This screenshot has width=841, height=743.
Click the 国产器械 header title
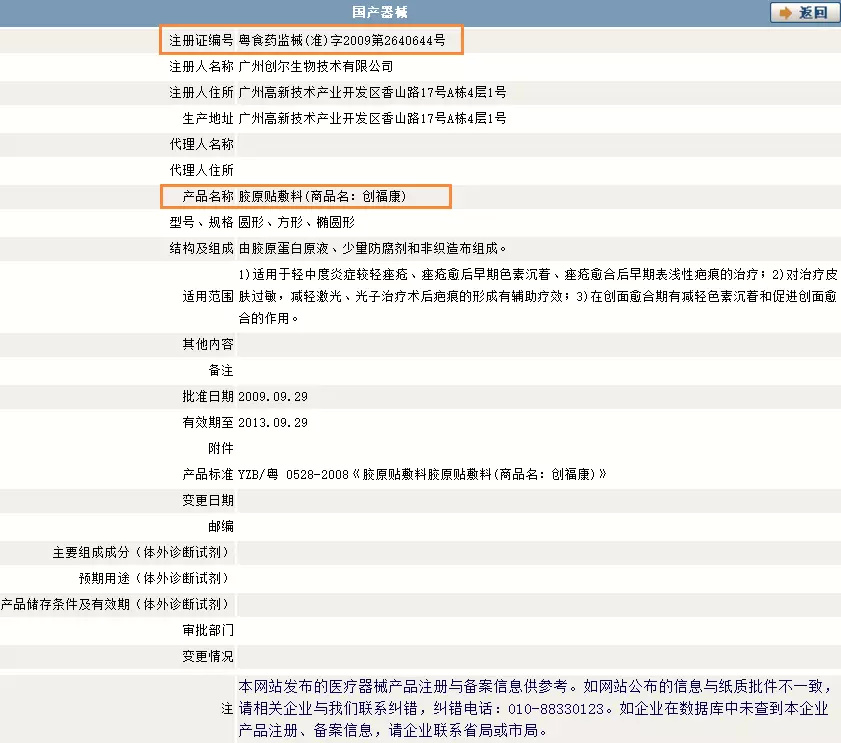tap(380, 12)
